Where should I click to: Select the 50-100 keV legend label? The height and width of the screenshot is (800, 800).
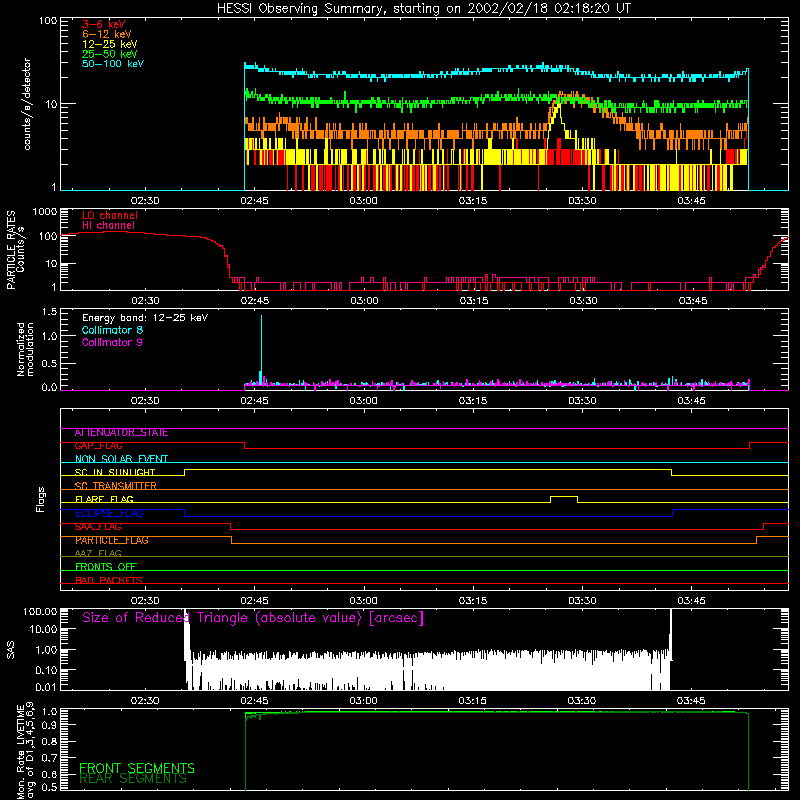pyautogui.click(x=113, y=63)
